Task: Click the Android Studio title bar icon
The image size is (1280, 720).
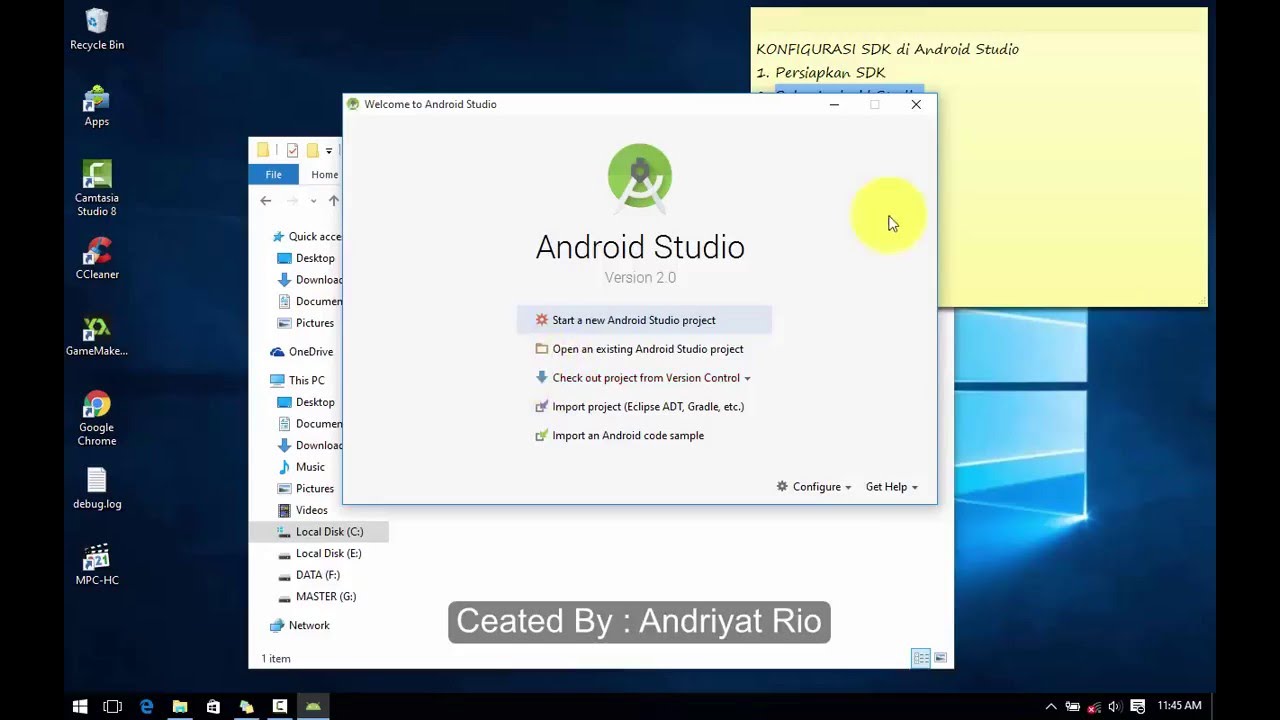Action: point(352,104)
